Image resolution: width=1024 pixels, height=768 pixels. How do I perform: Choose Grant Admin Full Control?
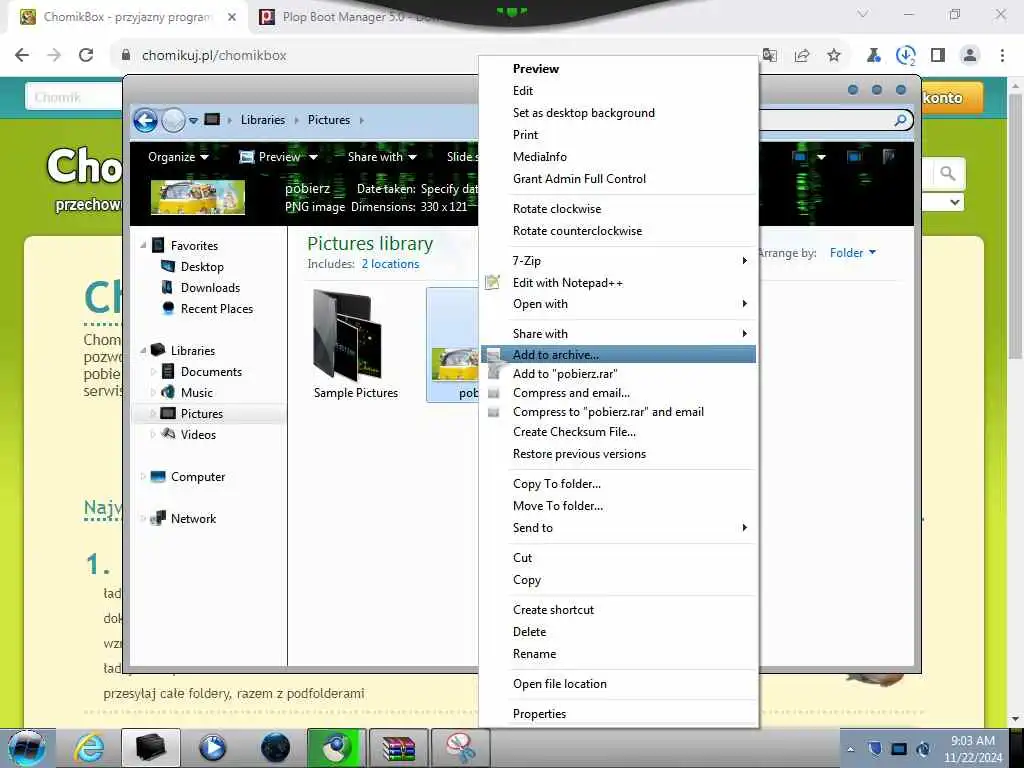click(x=618, y=179)
